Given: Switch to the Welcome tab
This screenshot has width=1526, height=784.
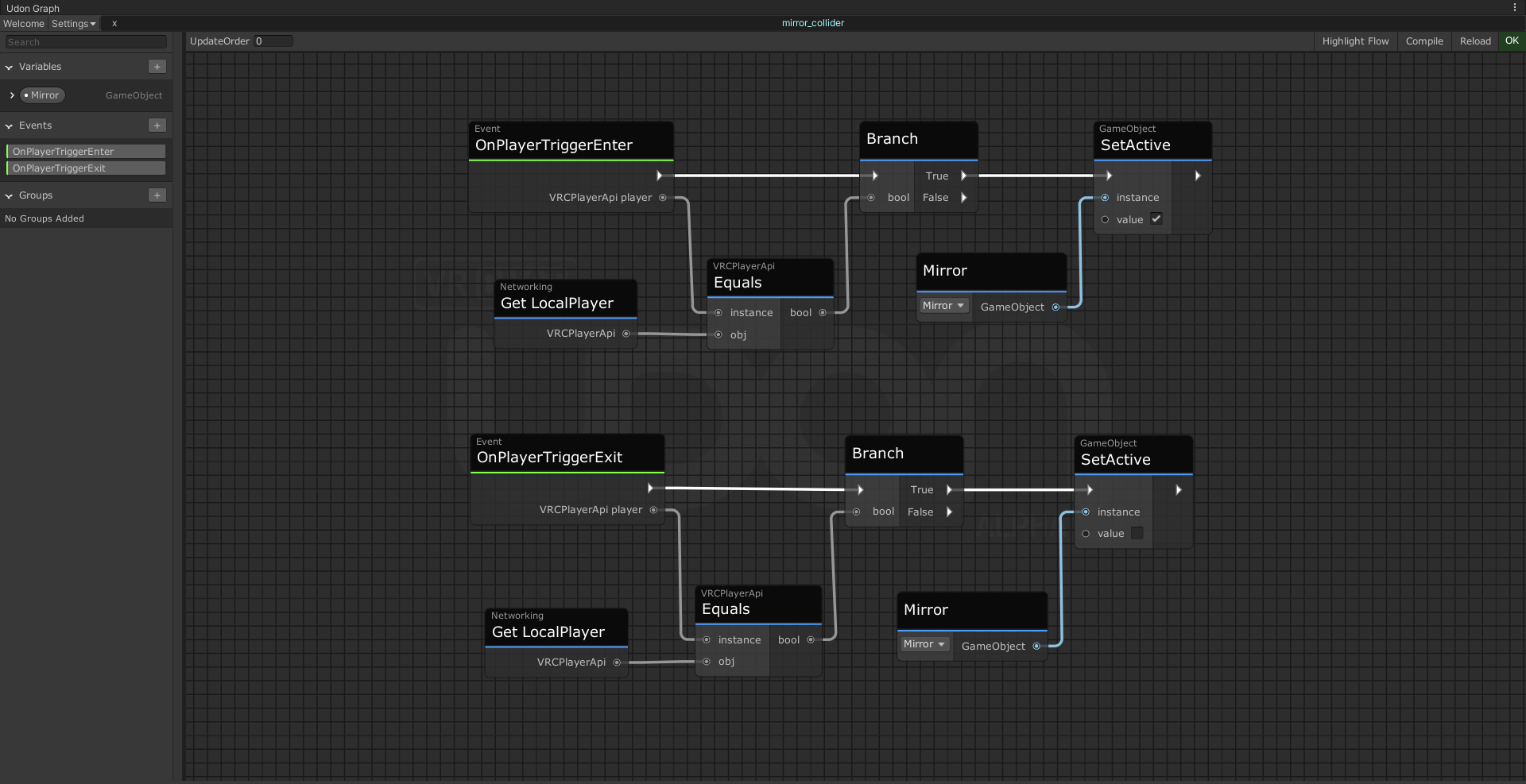Looking at the screenshot, I should pyautogui.click(x=24, y=24).
